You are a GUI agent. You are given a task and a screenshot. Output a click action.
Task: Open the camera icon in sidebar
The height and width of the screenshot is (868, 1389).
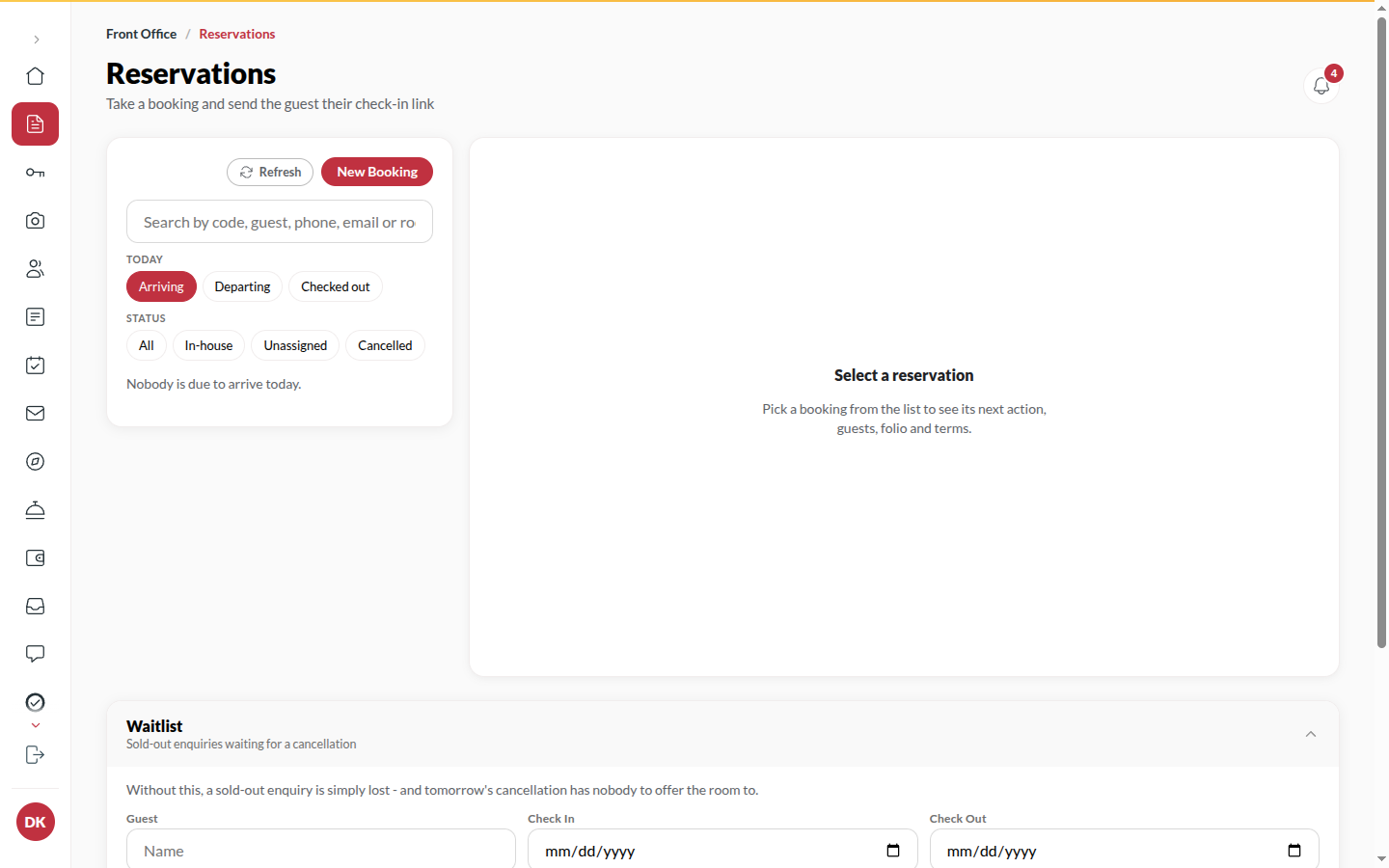point(35,221)
